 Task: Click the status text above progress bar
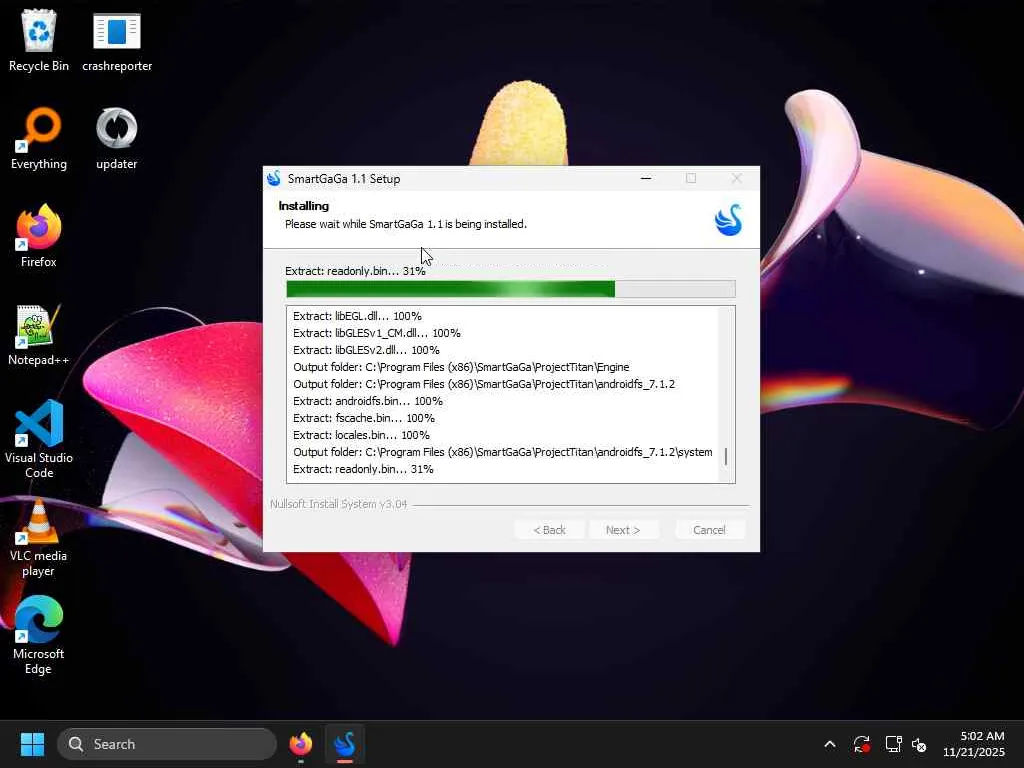point(355,271)
